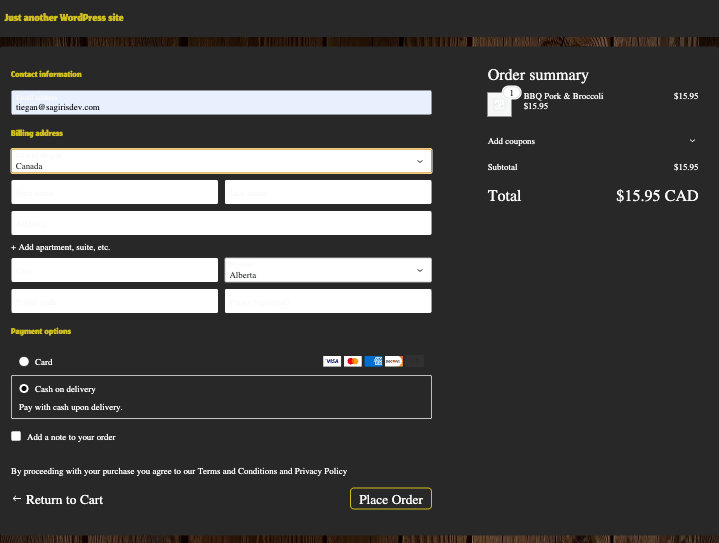Click the Discover card icon
The image size is (719, 543).
tap(394, 361)
